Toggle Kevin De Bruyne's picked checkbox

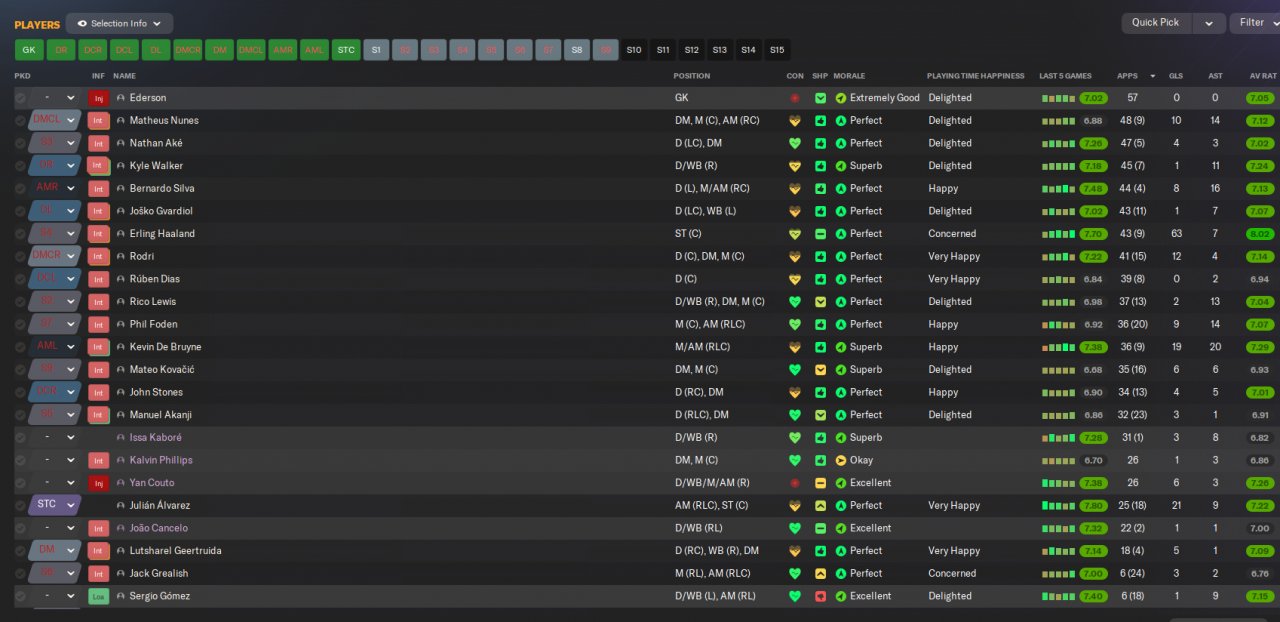(x=20, y=347)
